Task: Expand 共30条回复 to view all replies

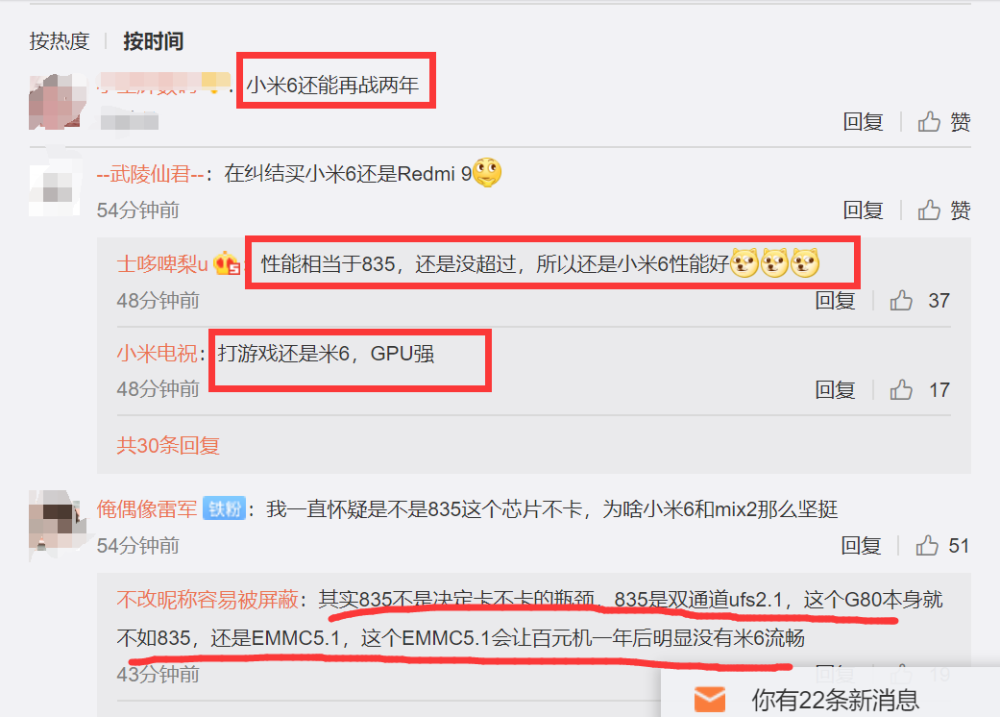Action: pyautogui.click(x=168, y=445)
